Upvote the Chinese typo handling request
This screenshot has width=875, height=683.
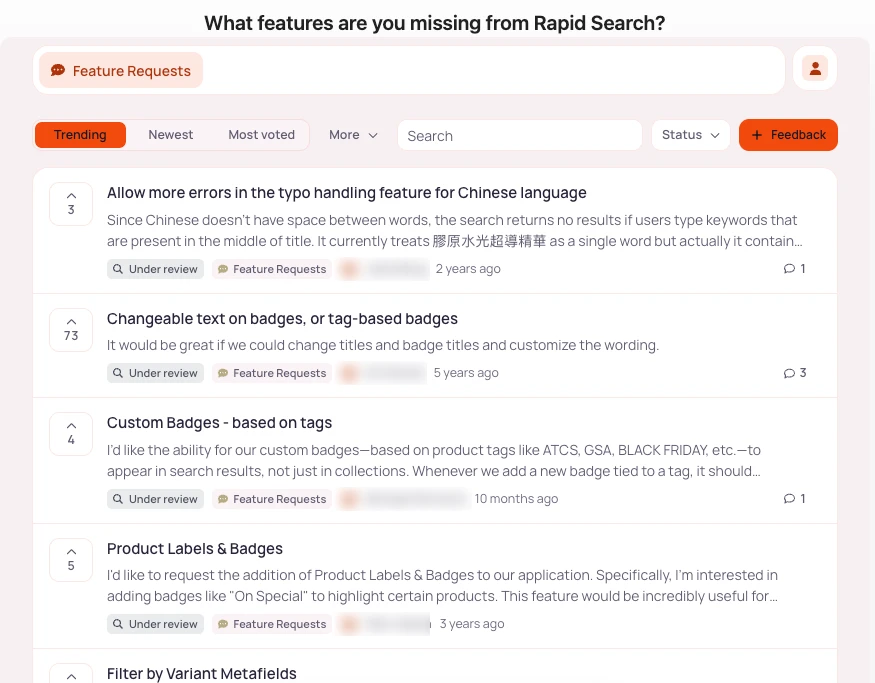(x=71, y=204)
